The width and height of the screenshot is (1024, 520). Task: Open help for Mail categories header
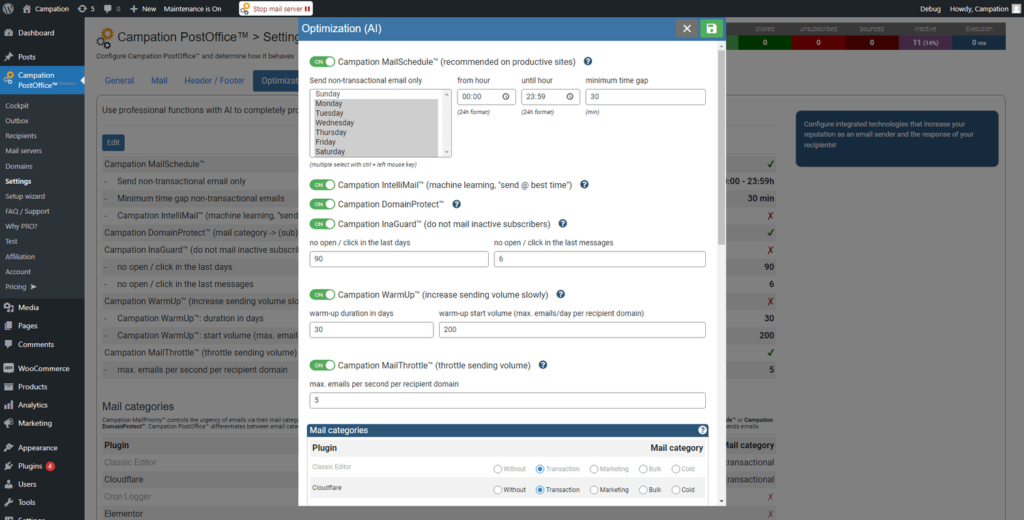pyautogui.click(x=702, y=430)
